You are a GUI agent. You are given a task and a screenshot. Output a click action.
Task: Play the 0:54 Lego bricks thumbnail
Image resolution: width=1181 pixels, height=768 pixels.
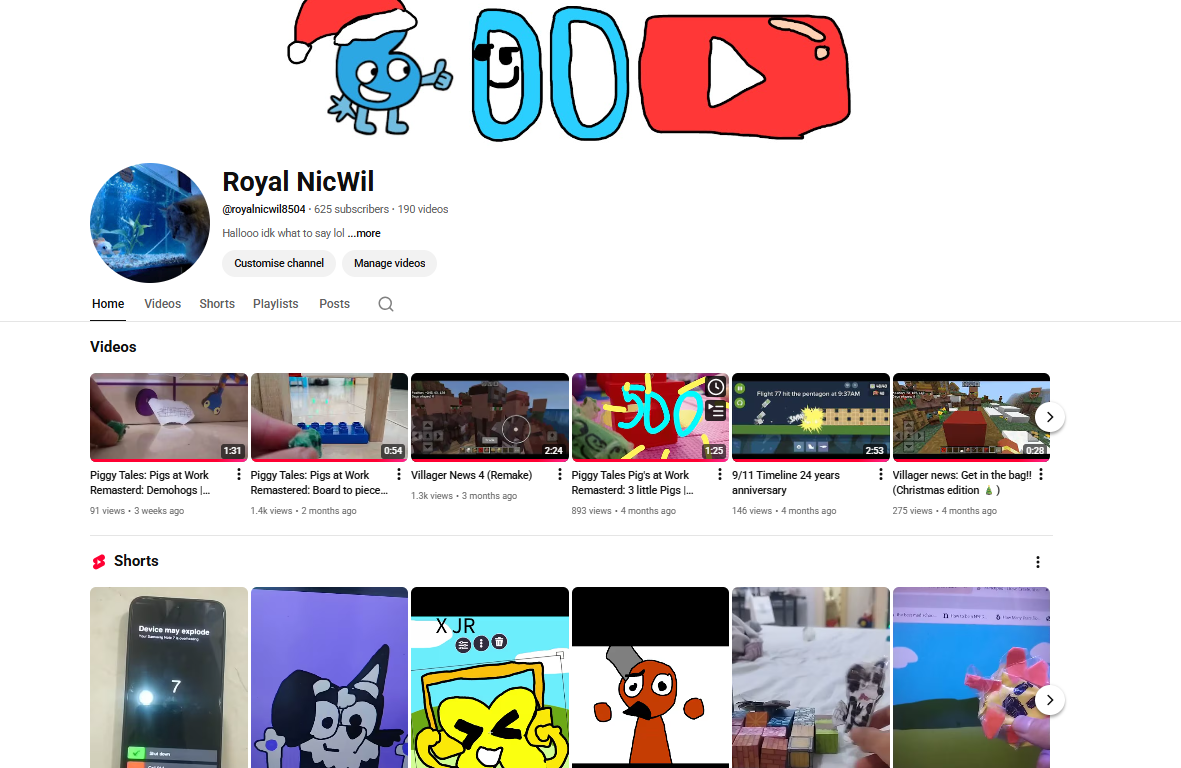click(x=329, y=417)
